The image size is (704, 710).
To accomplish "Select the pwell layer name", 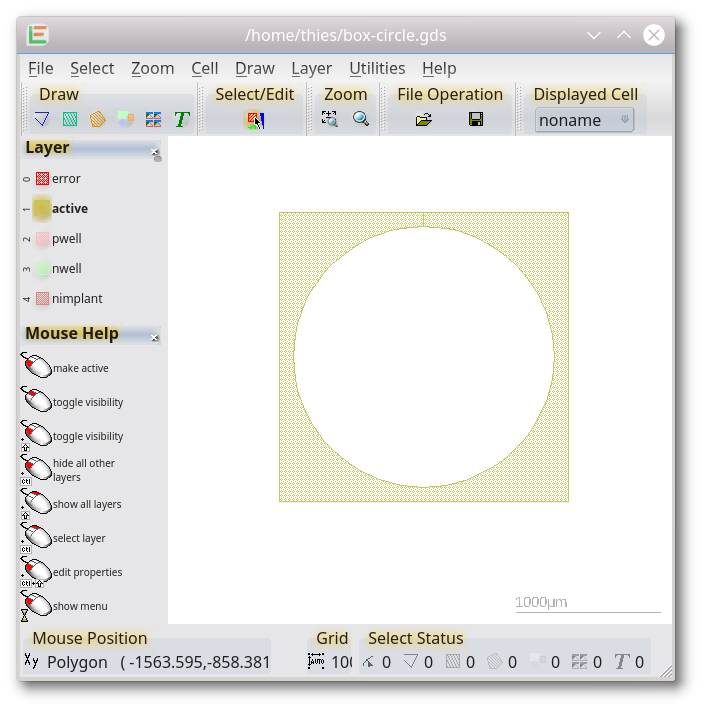I will coord(67,239).
